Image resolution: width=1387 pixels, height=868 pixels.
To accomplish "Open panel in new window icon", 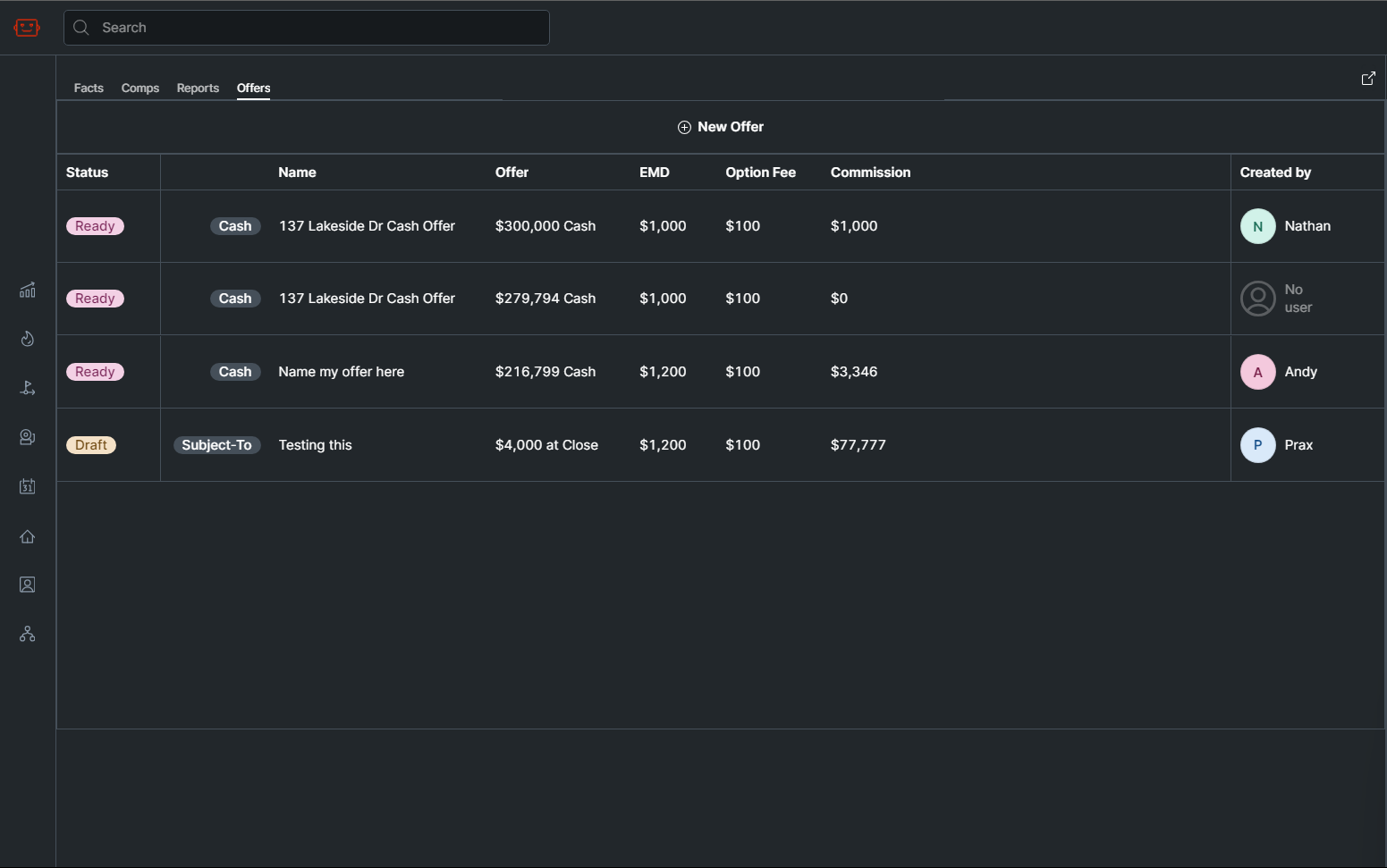I will (1368, 79).
